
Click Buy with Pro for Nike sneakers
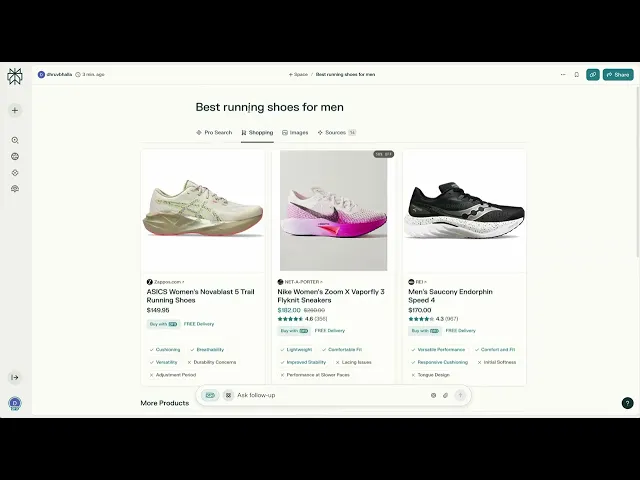(294, 331)
